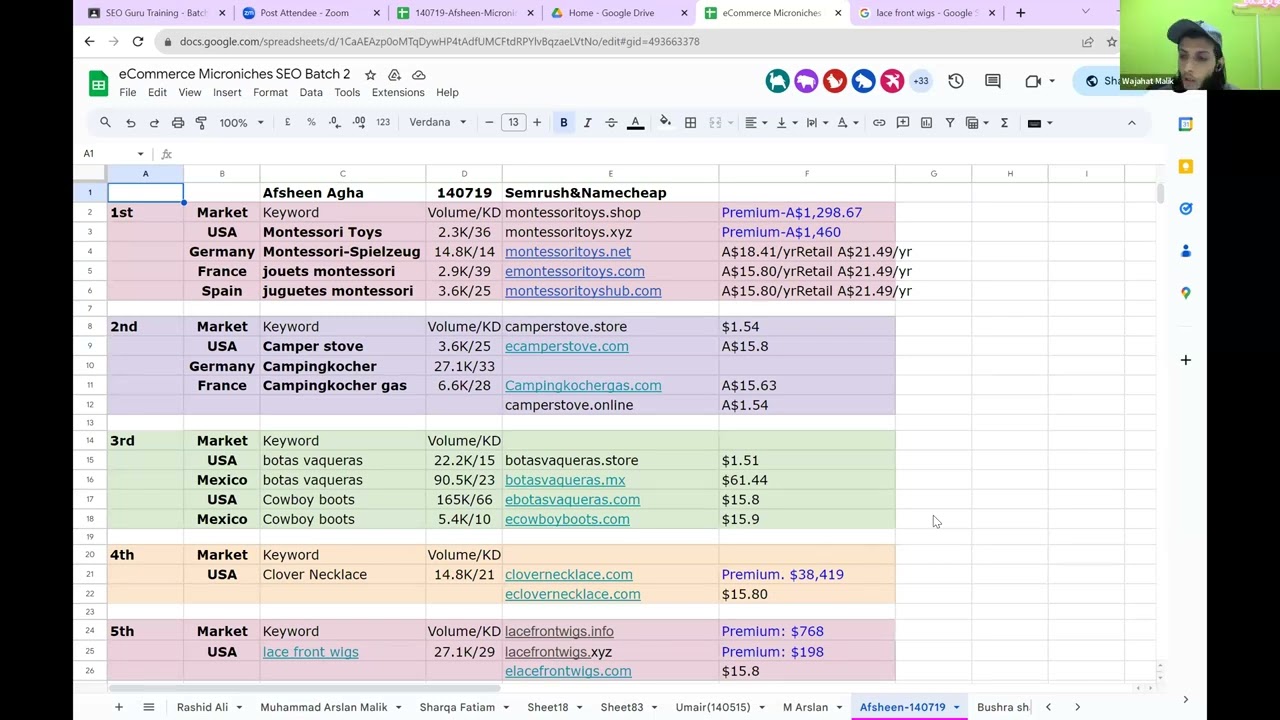Redo the last action
1280x720 pixels.
click(154, 123)
